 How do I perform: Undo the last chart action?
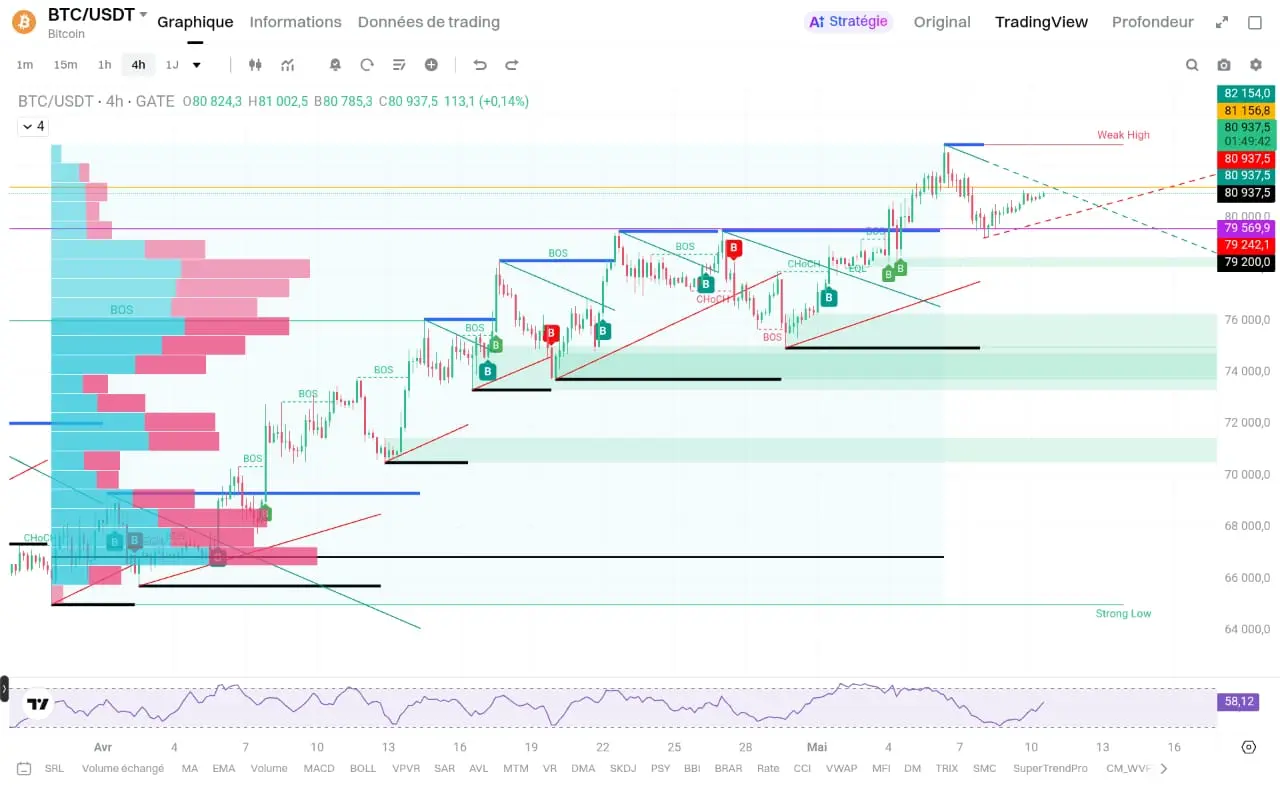(480, 65)
